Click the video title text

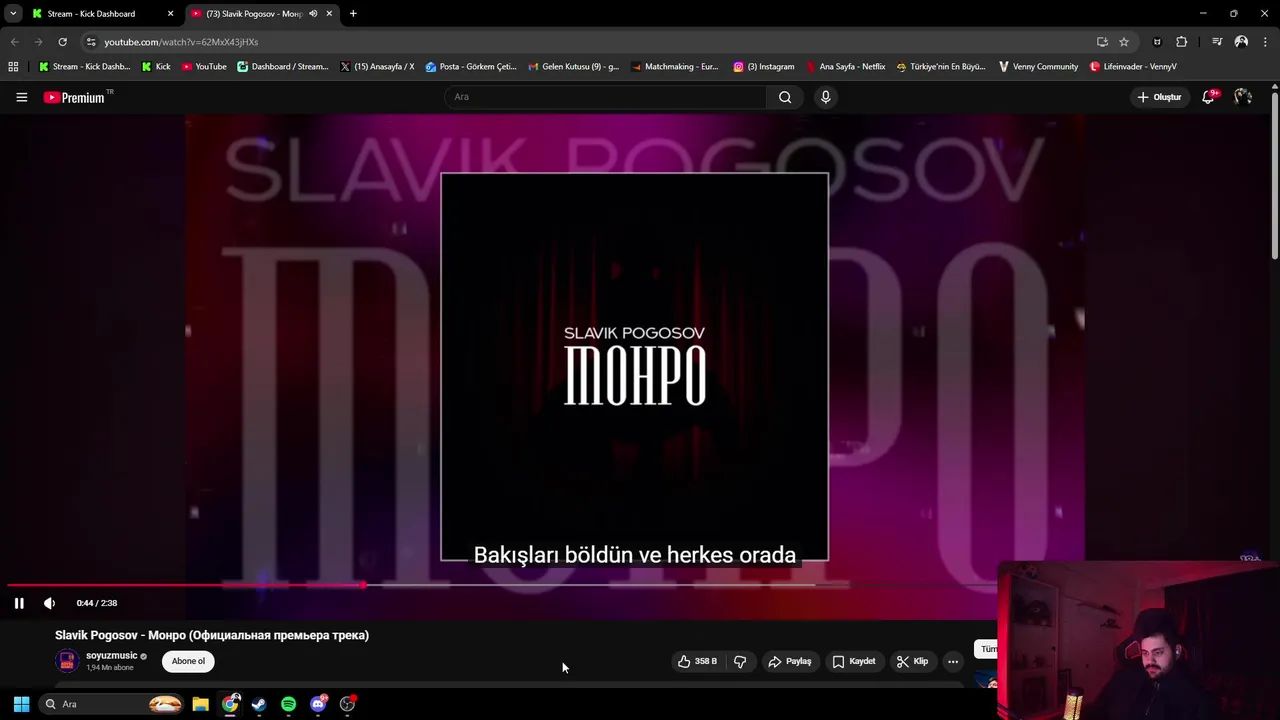tap(212, 635)
